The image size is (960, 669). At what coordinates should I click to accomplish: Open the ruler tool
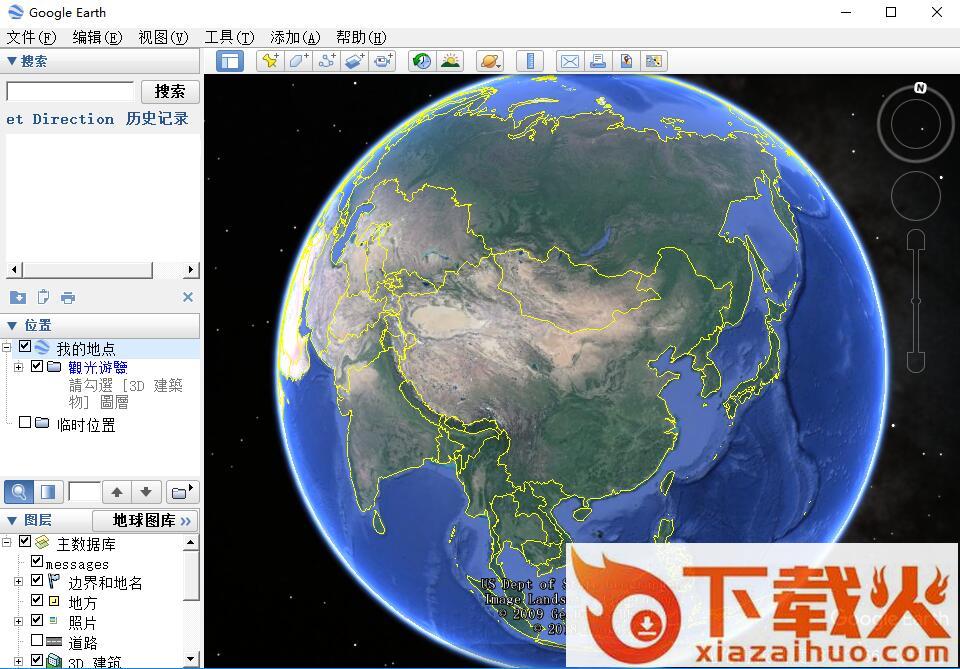click(530, 61)
